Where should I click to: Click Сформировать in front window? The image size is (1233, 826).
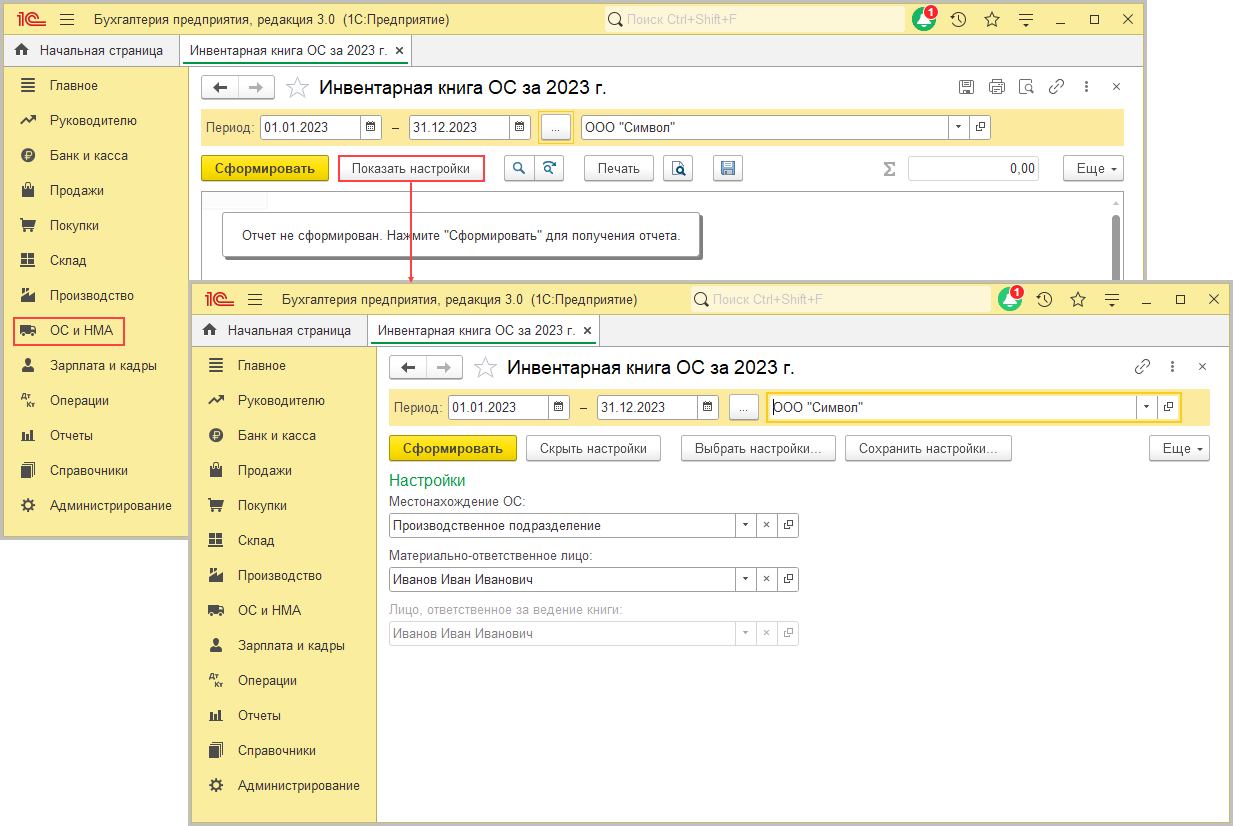[x=453, y=448]
